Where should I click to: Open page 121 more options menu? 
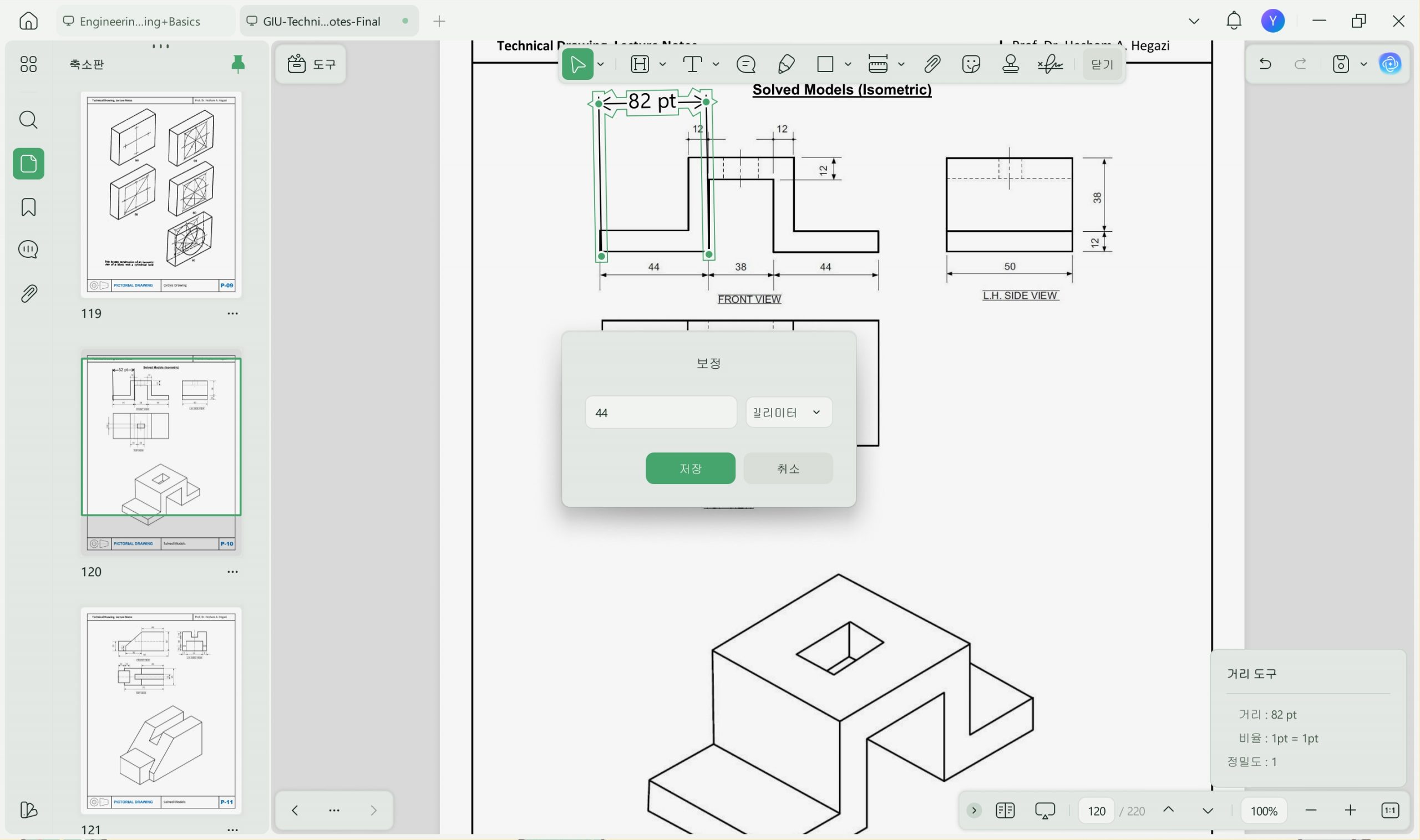click(232, 830)
